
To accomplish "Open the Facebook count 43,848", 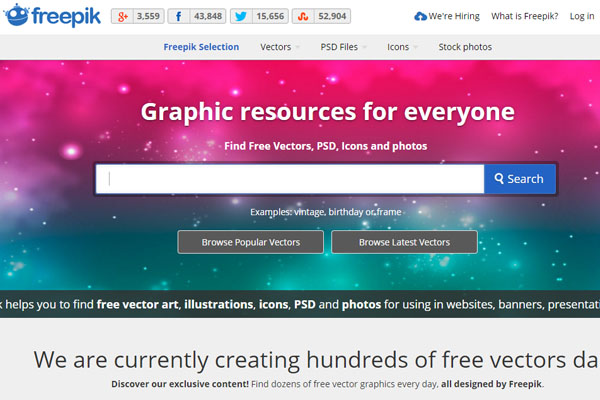I will pos(207,16).
